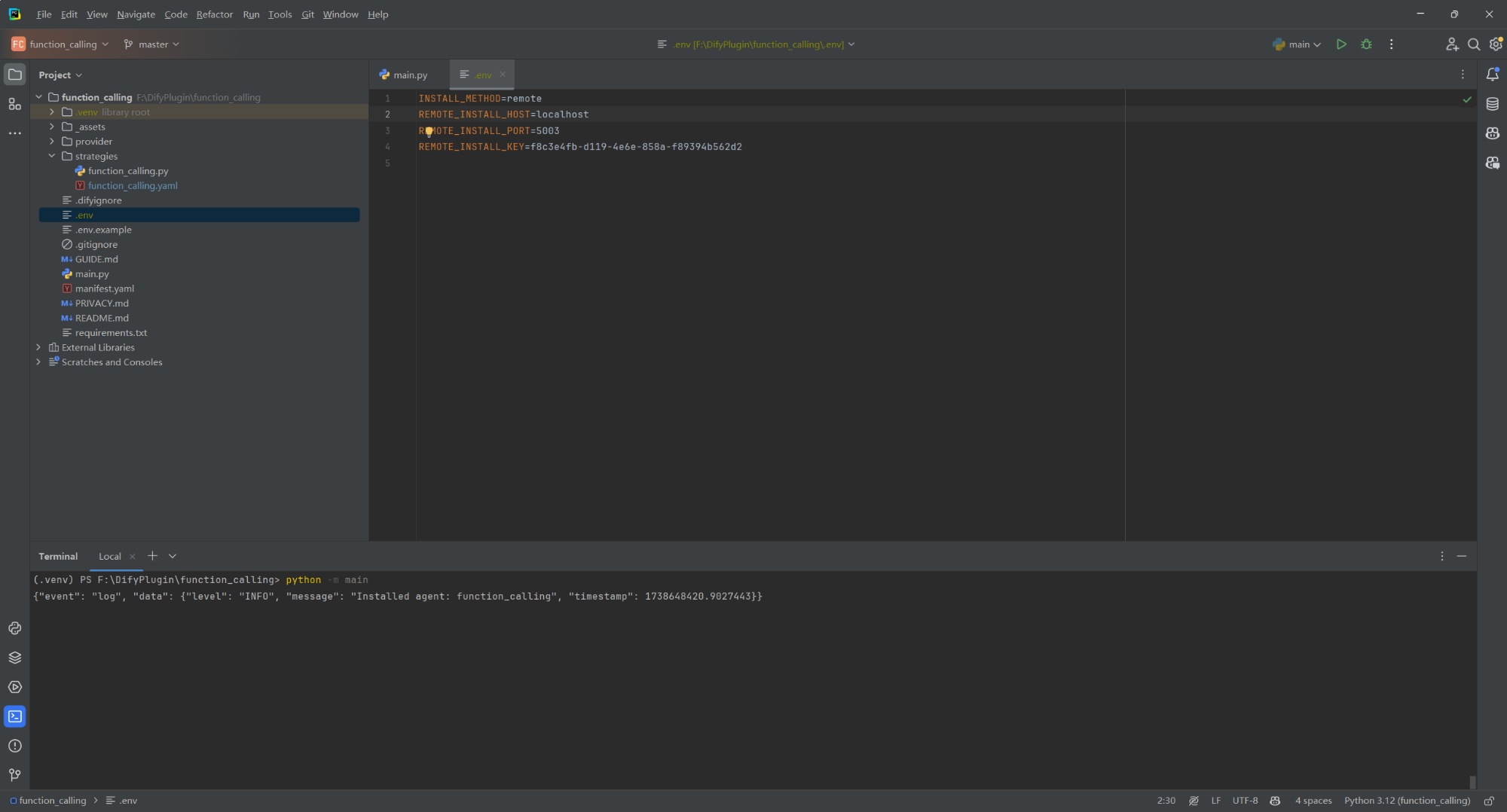This screenshot has width=1507, height=812.
Task: Open the Problems tool window
Action: click(x=15, y=746)
